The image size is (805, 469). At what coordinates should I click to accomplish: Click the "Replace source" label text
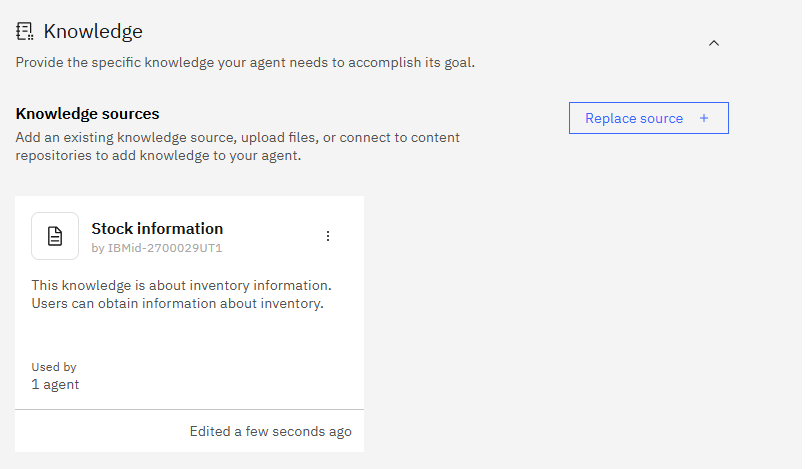pyautogui.click(x=634, y=118)
